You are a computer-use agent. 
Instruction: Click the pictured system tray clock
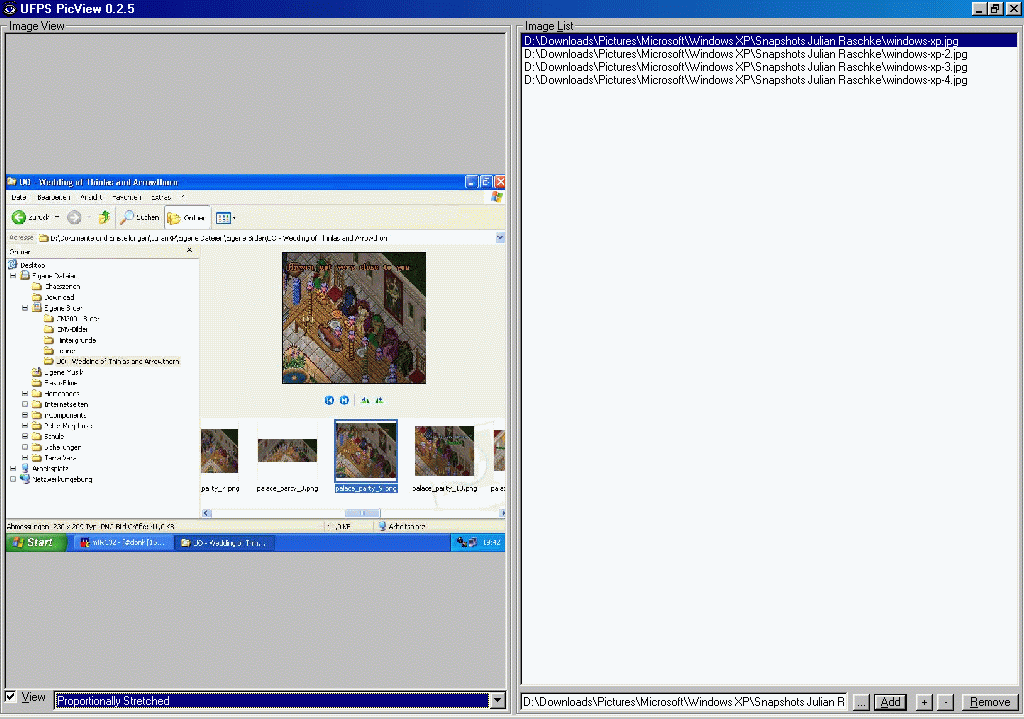point(492,542)
